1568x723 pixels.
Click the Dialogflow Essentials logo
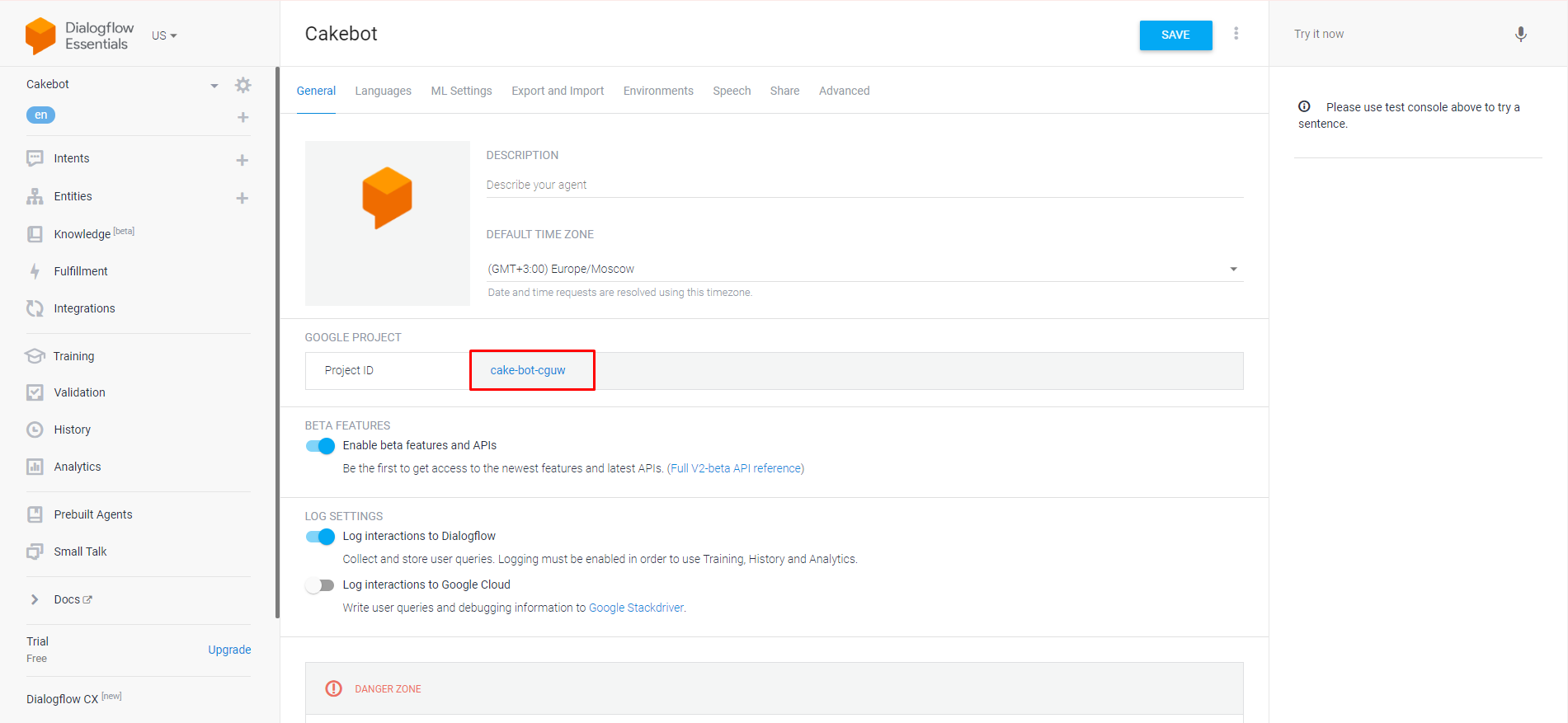[x=79, y=36]
